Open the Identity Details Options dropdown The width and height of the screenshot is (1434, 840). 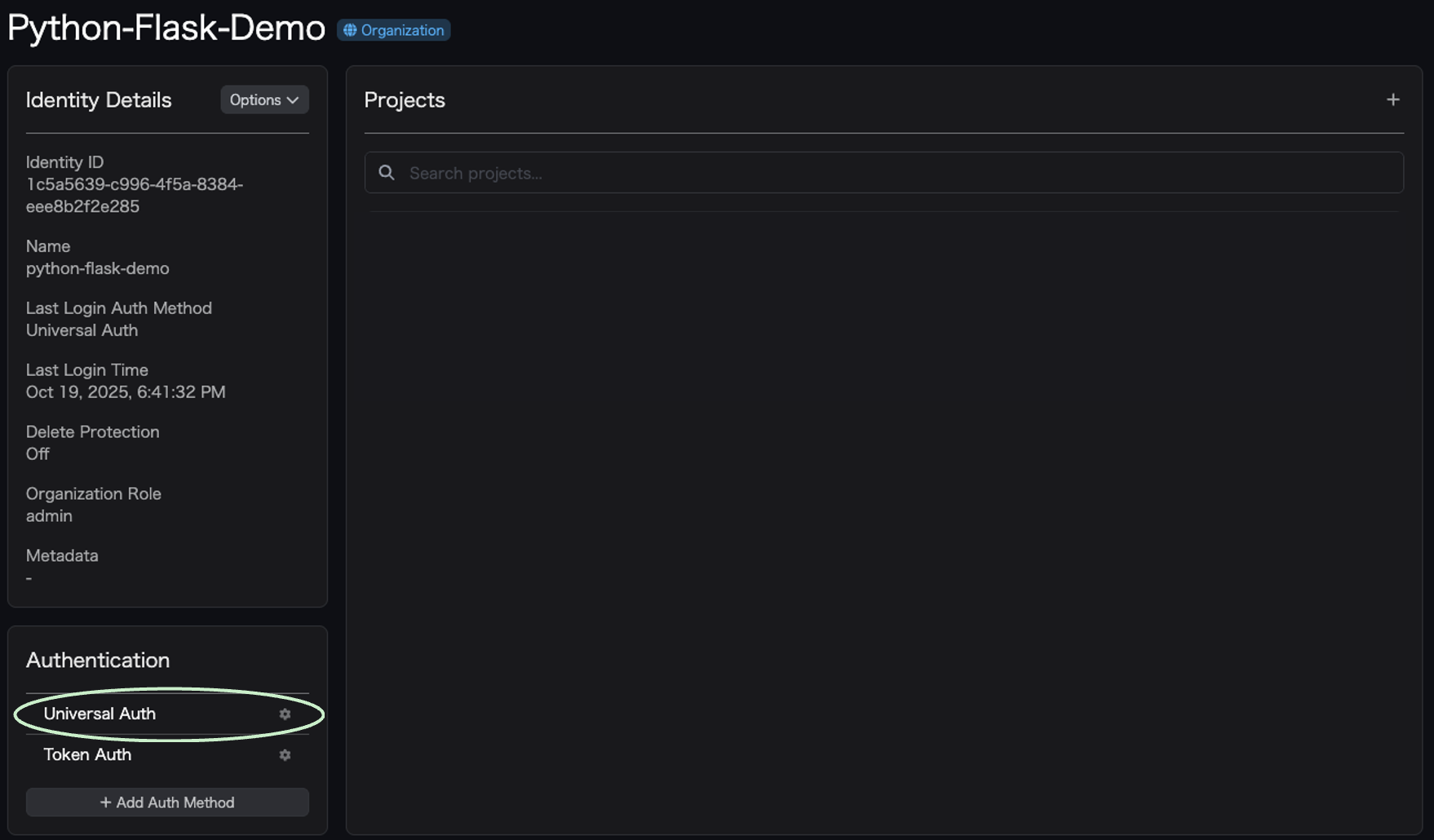tap(264, 99)
